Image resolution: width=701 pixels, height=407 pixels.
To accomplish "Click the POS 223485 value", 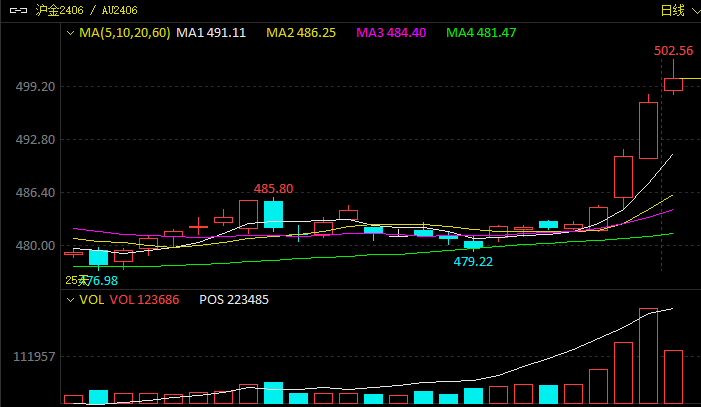I will point(234,300).
